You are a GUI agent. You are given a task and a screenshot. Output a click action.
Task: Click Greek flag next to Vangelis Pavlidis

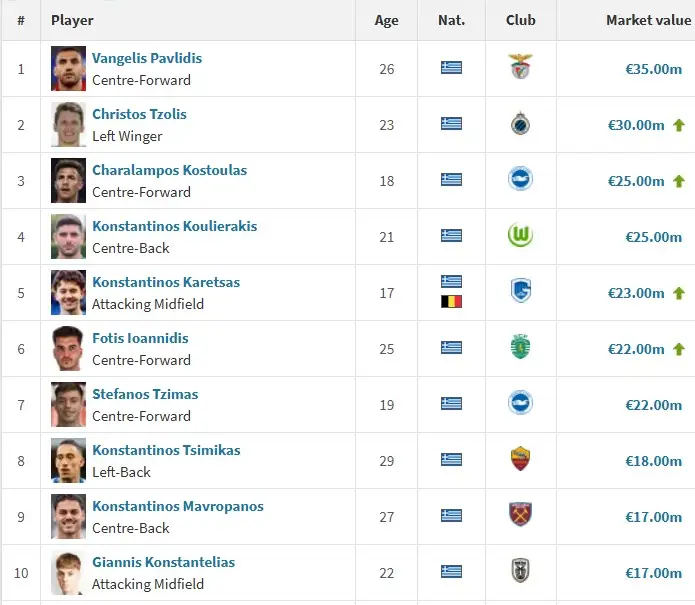[451, 68]
